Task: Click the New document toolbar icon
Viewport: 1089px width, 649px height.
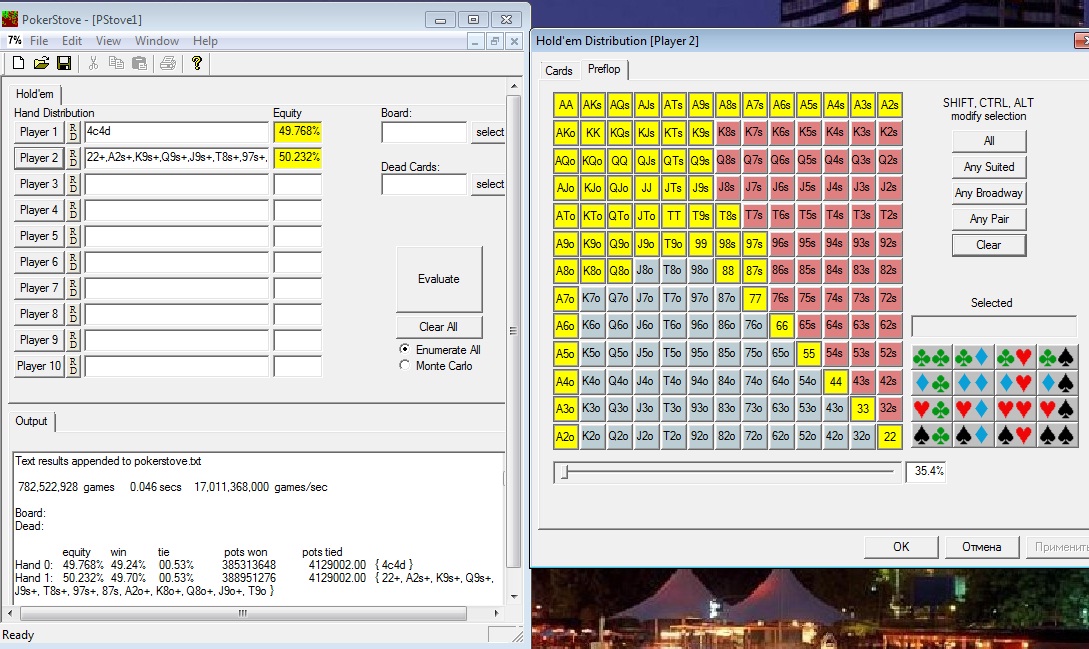Action: tap(18, 63)
